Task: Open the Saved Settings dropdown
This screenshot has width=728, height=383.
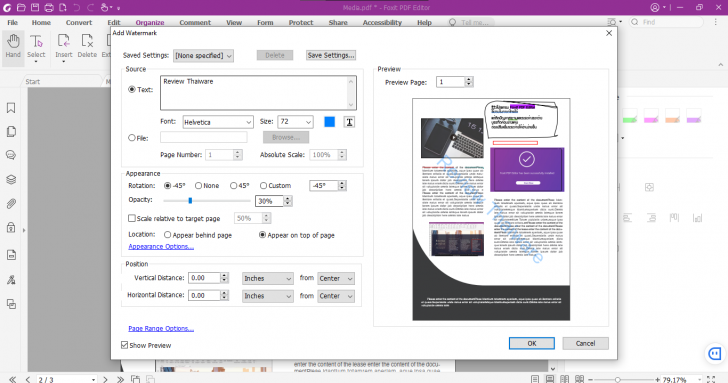Action: click(203, 56)
